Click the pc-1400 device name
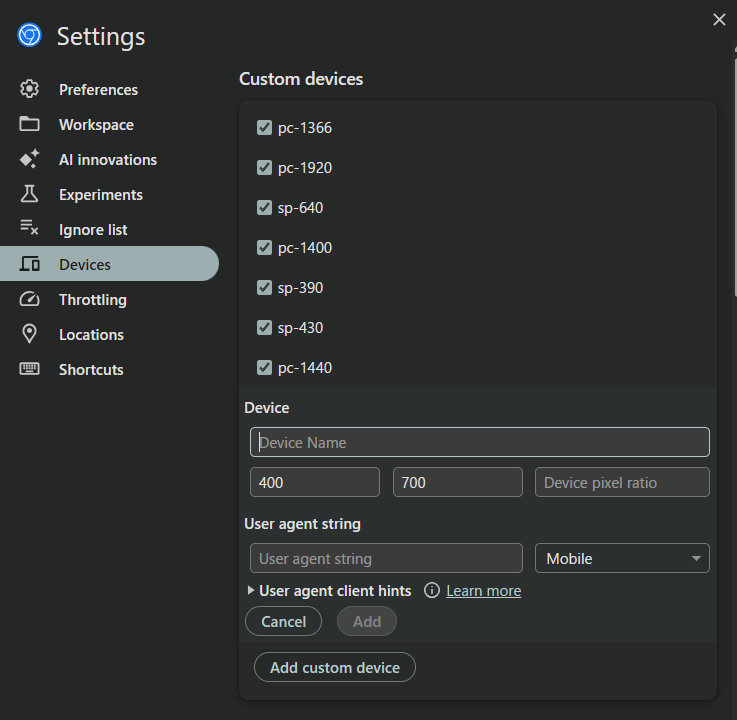The width and height of the screenshot is (737, 720). (305, 248)
